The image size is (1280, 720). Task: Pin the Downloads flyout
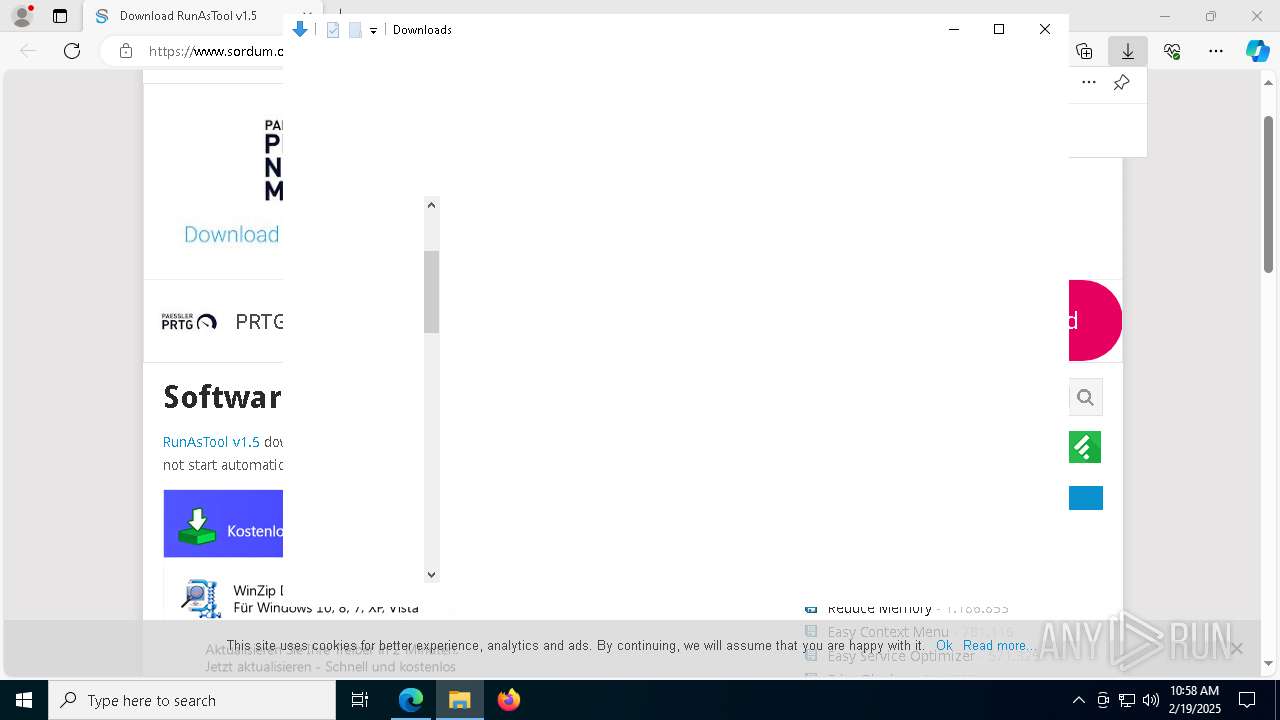click(1122, 83)
